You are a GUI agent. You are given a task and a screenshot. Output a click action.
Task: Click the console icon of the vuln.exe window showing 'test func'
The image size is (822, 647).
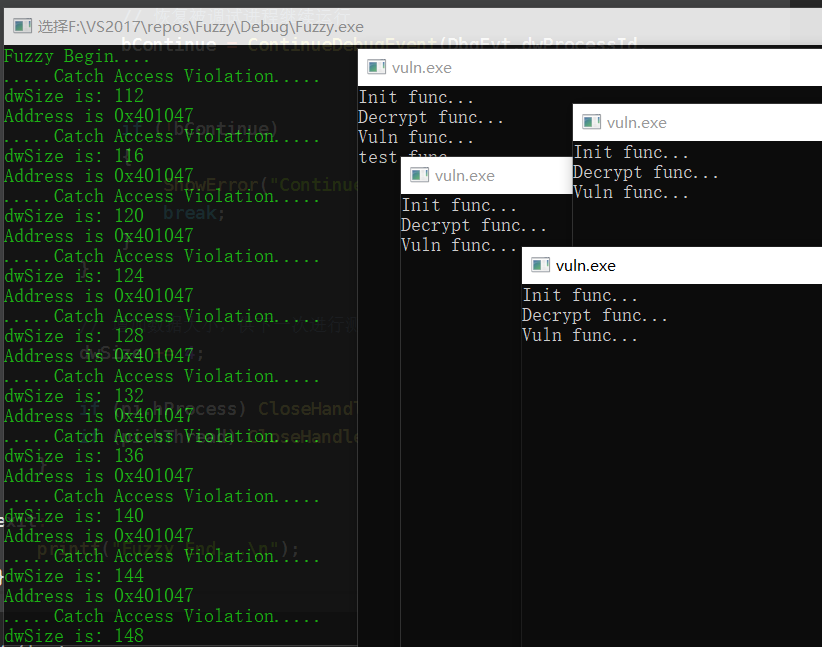click(376, 67)
